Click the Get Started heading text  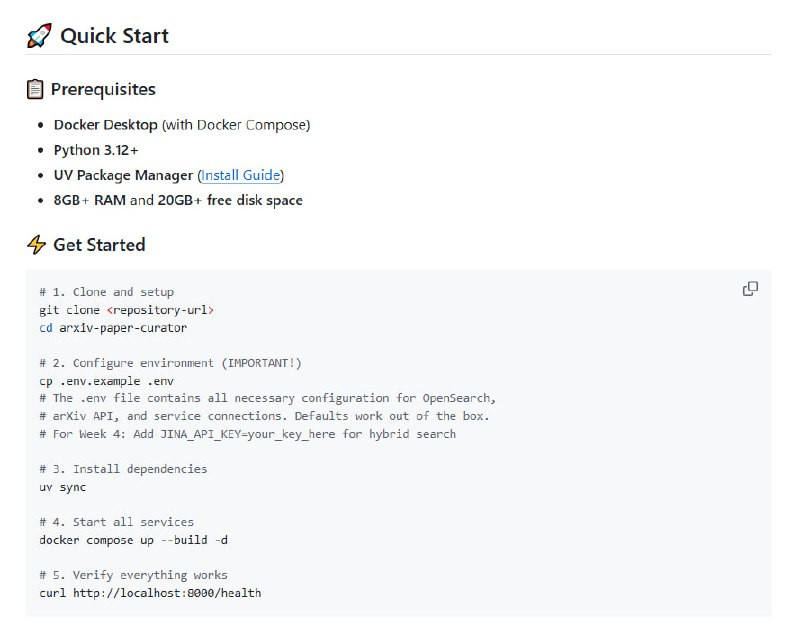coord(99,245)
